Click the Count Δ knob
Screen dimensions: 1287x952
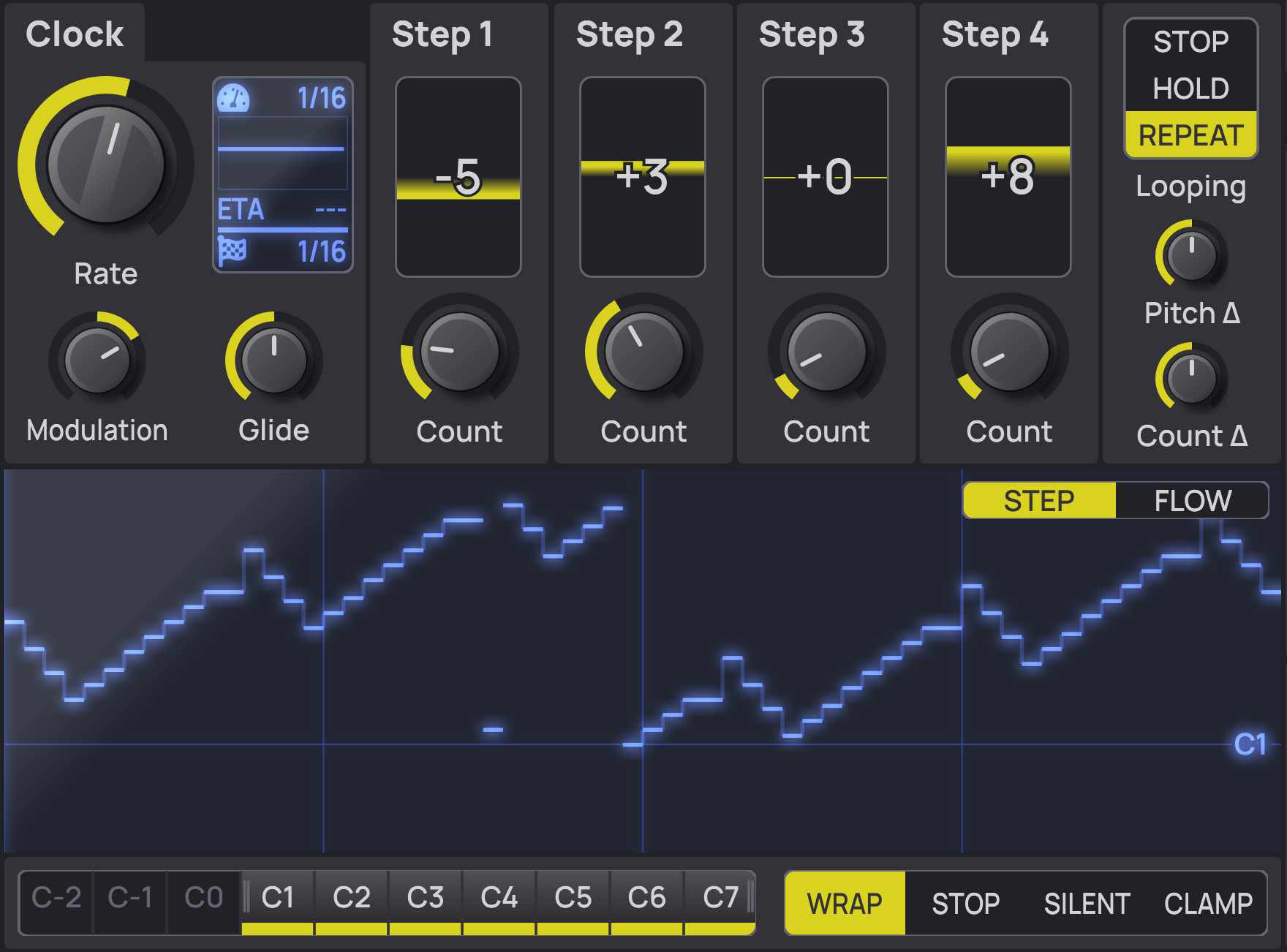pos(1191,378)
